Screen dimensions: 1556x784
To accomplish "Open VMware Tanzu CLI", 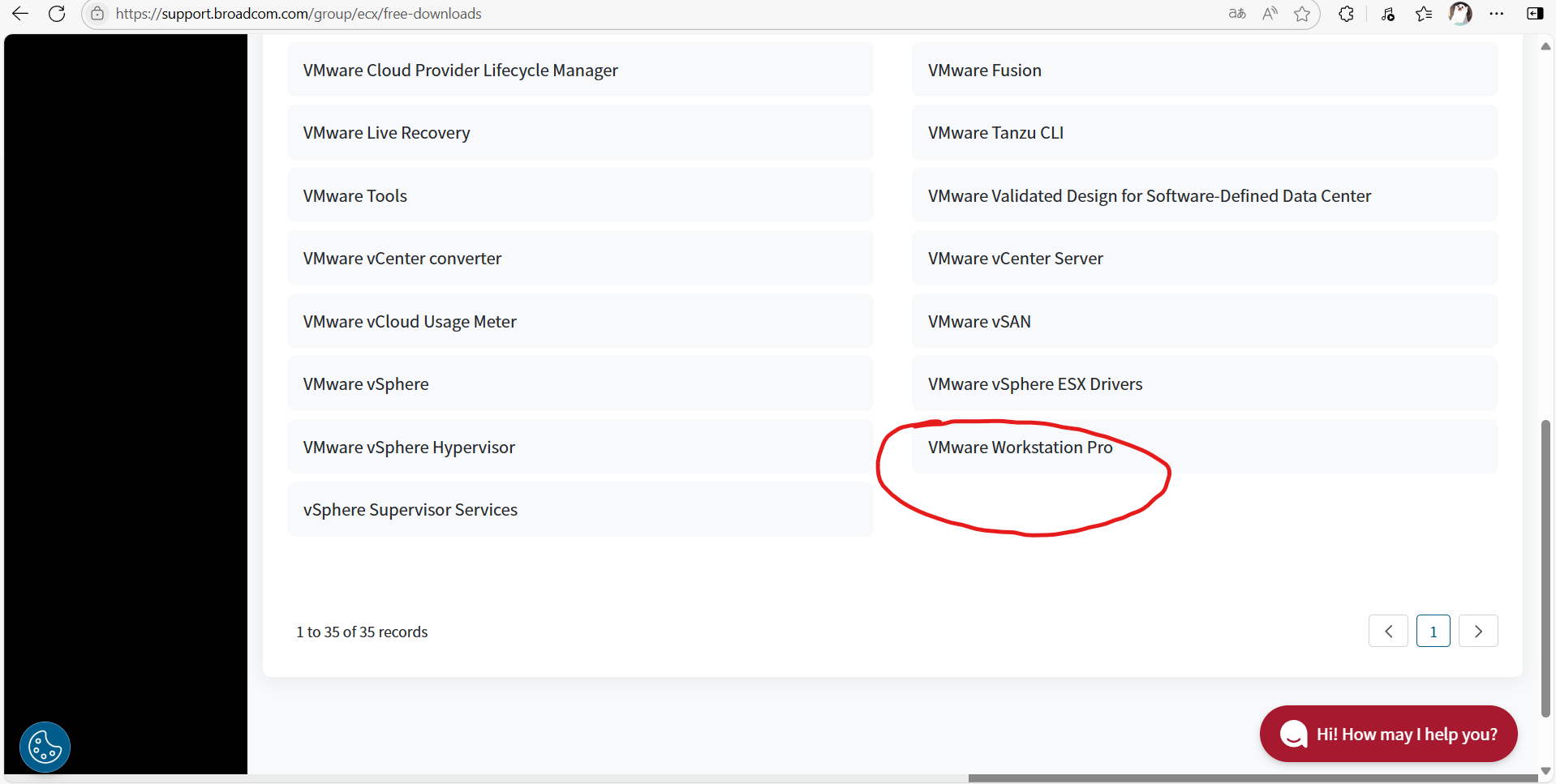I will (x=1205, y=133).
